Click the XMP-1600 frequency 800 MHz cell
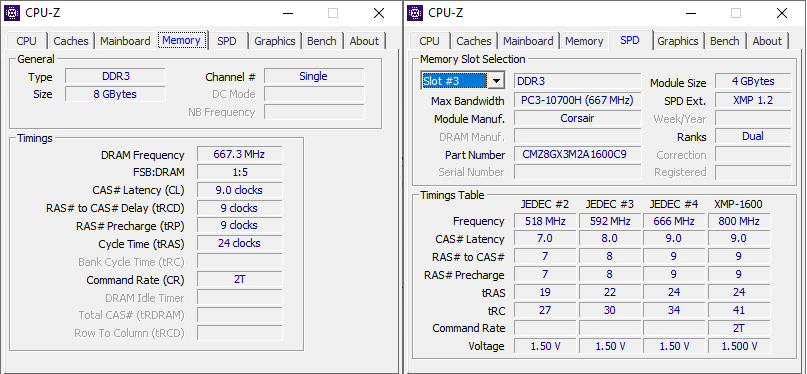The height and width of the screenshot is (374, 807). coord(739,221)
